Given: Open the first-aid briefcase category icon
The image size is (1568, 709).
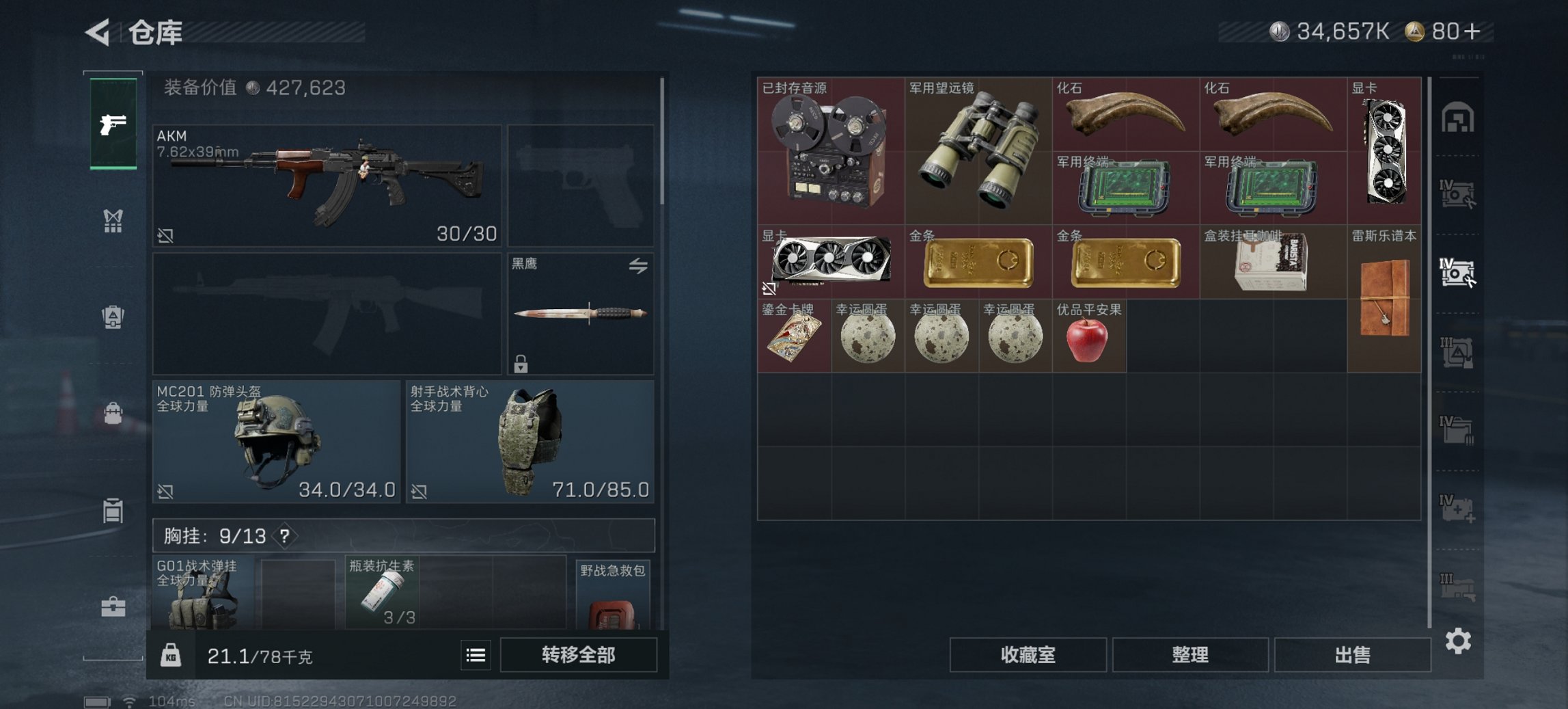Looking at the screenshot, I should click(x=113, y=606).
